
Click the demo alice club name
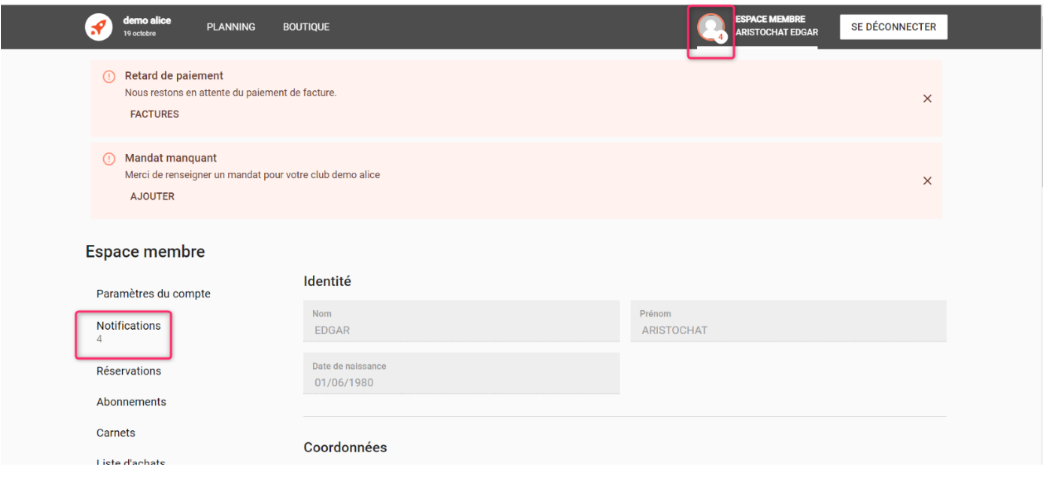point(147,21)
